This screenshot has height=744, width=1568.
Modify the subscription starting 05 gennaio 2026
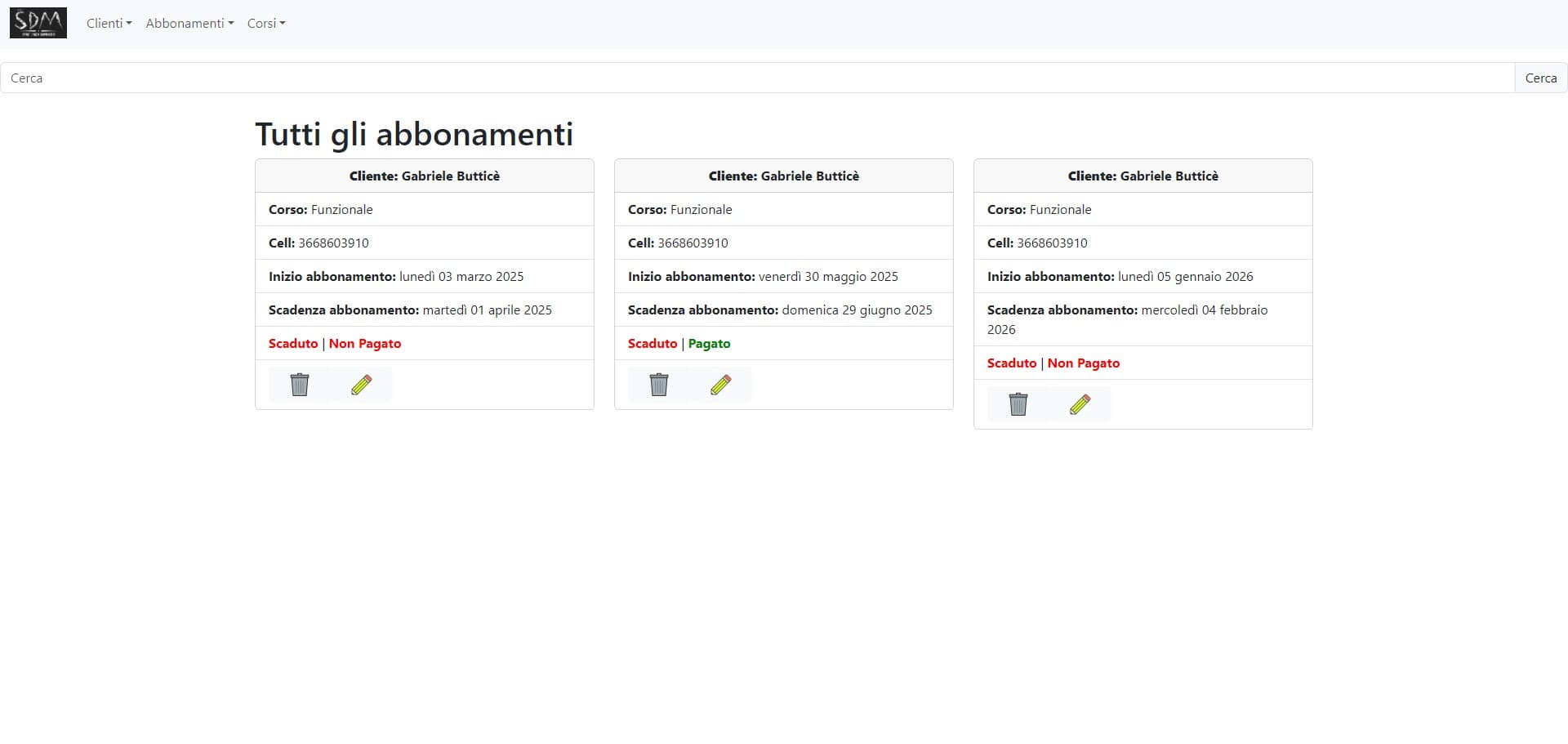1080,404
